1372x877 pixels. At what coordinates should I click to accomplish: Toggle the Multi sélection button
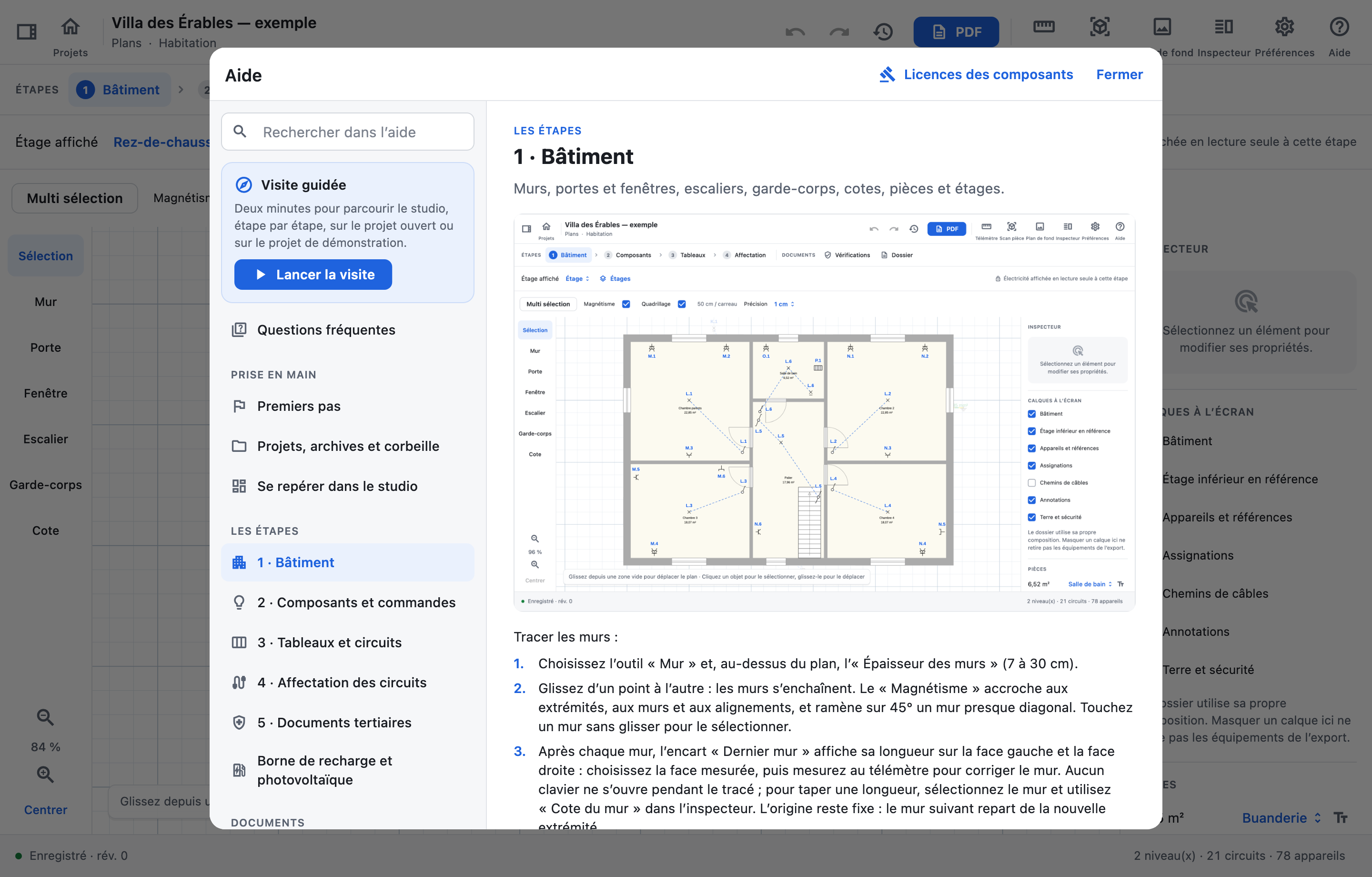[75, 198]
